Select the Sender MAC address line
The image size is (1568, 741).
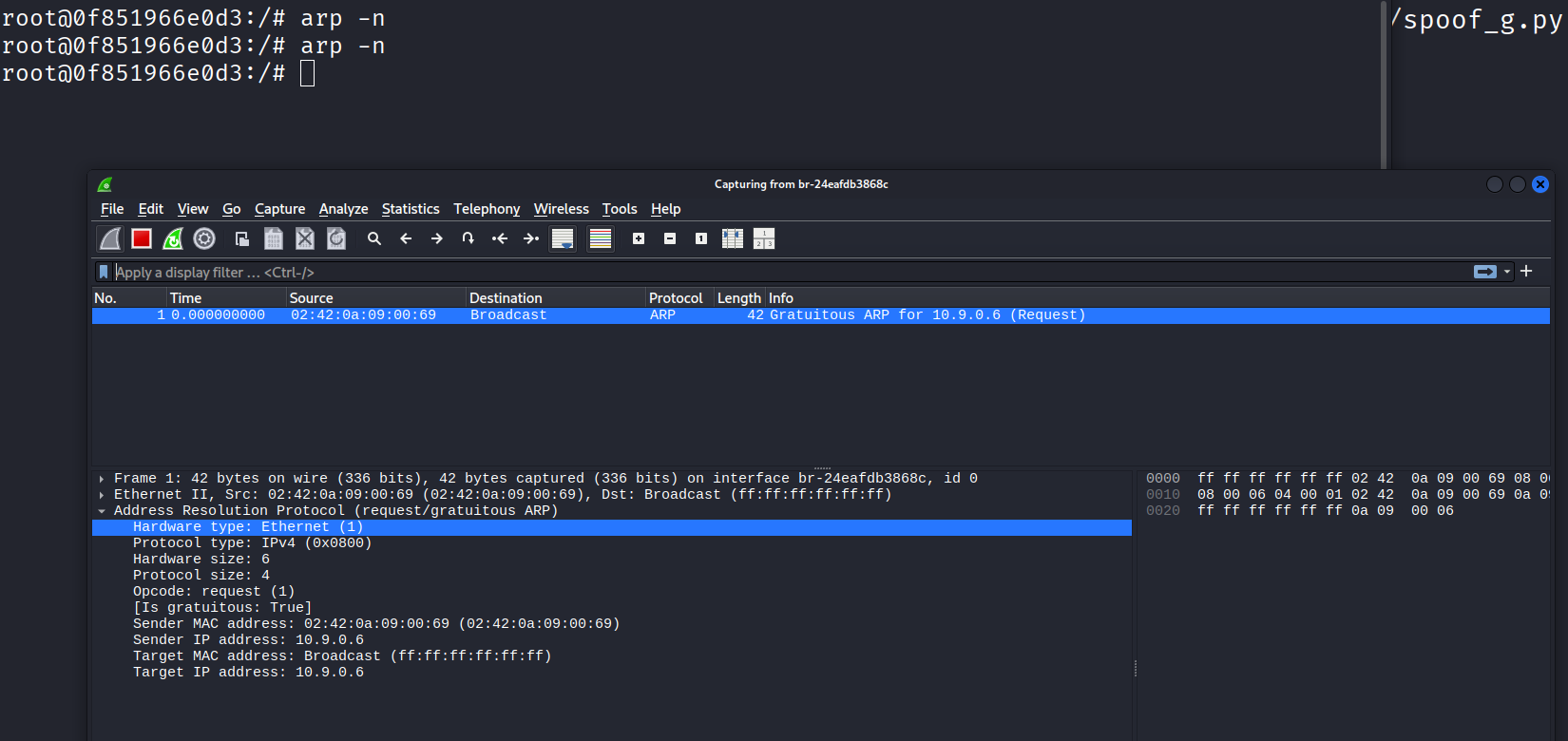(x=375, y=624)
